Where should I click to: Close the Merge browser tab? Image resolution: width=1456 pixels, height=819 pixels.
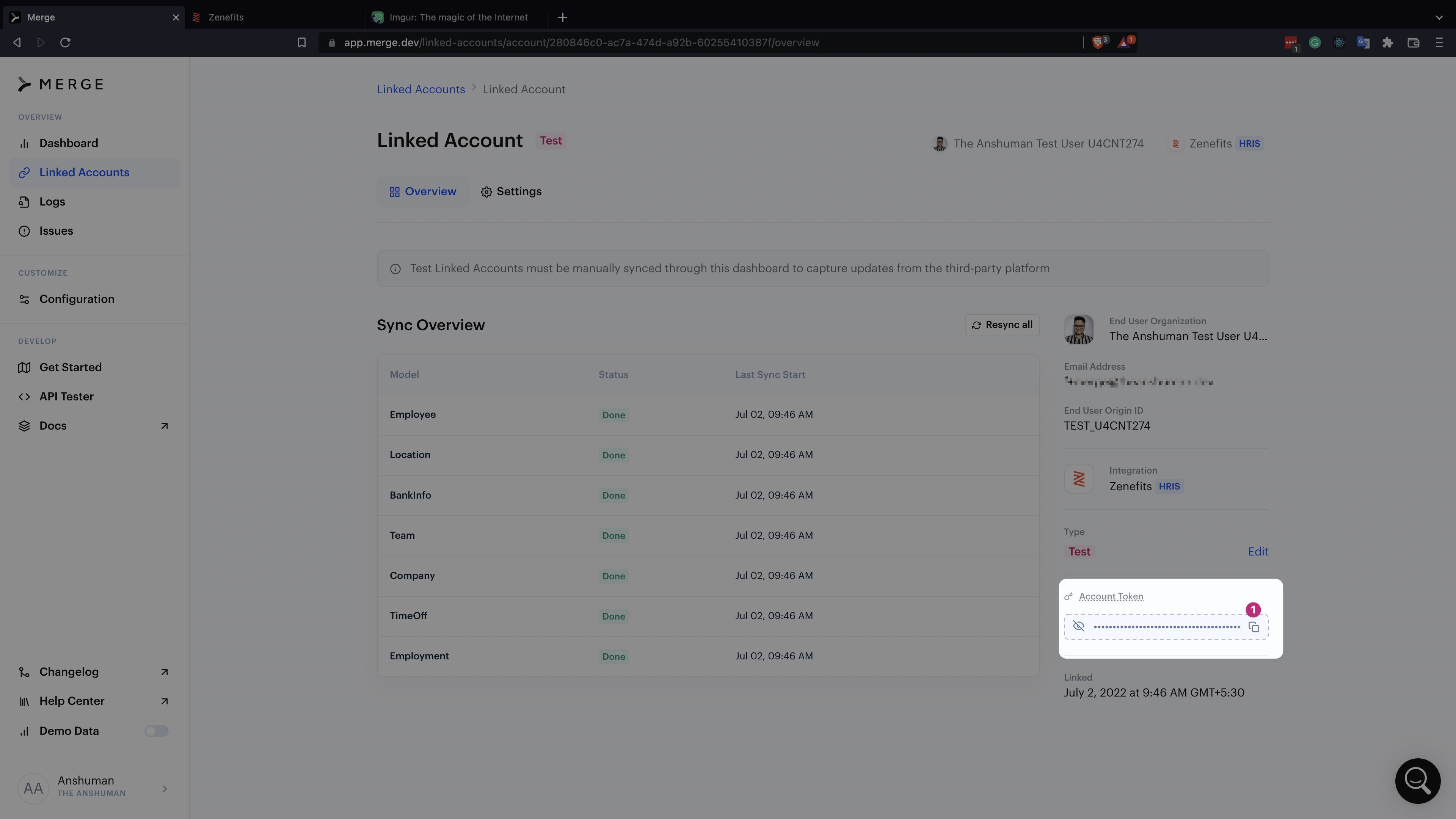point(176,17)
